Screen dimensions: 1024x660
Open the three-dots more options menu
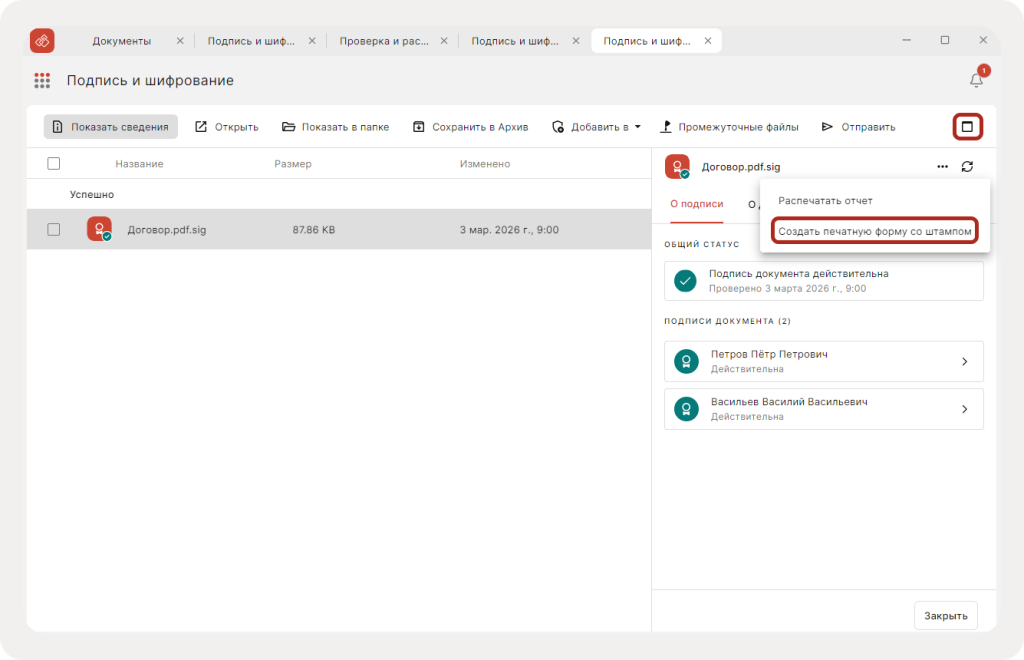(942, 167)
